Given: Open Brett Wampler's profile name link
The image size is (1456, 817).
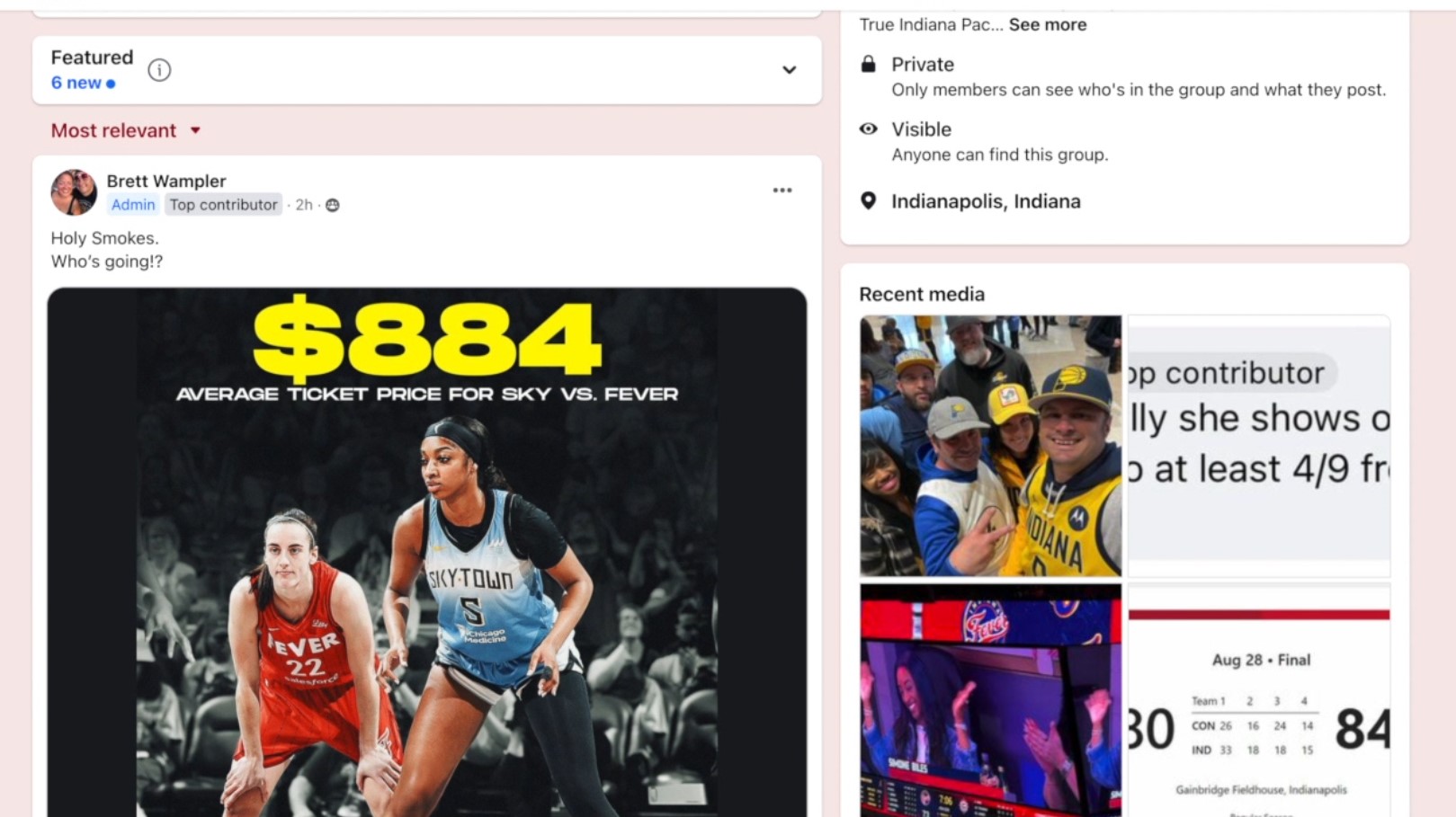Looking at the screenshot, I should [x=166, y=181].
